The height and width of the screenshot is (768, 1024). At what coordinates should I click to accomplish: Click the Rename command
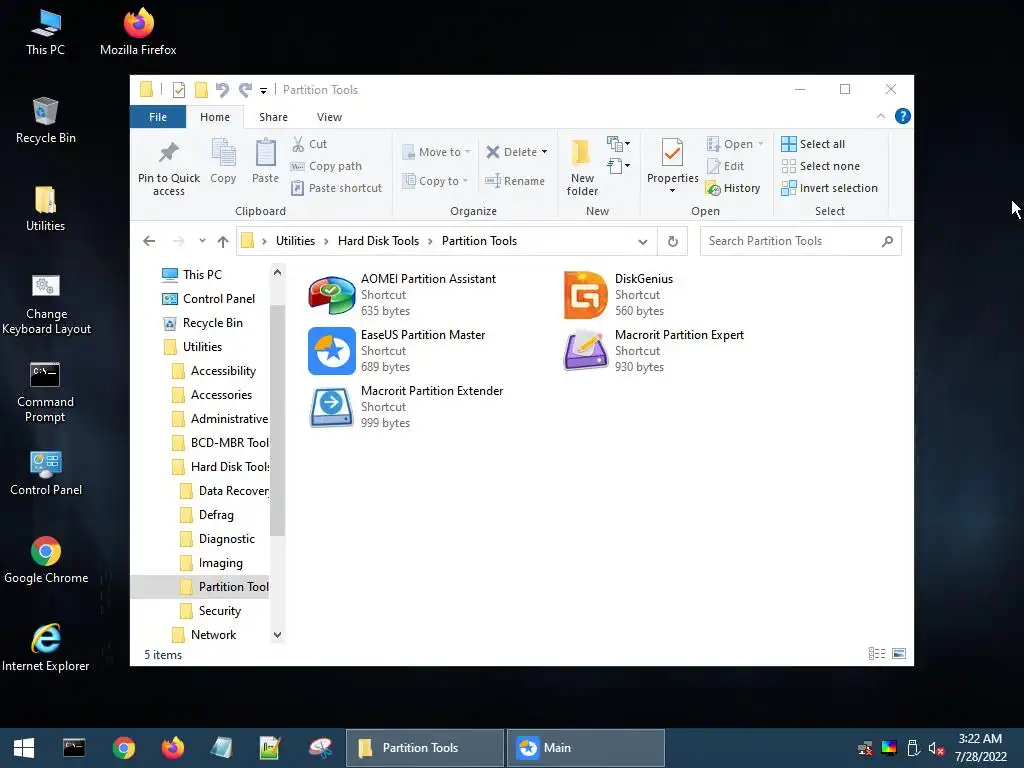click(515, 181)
